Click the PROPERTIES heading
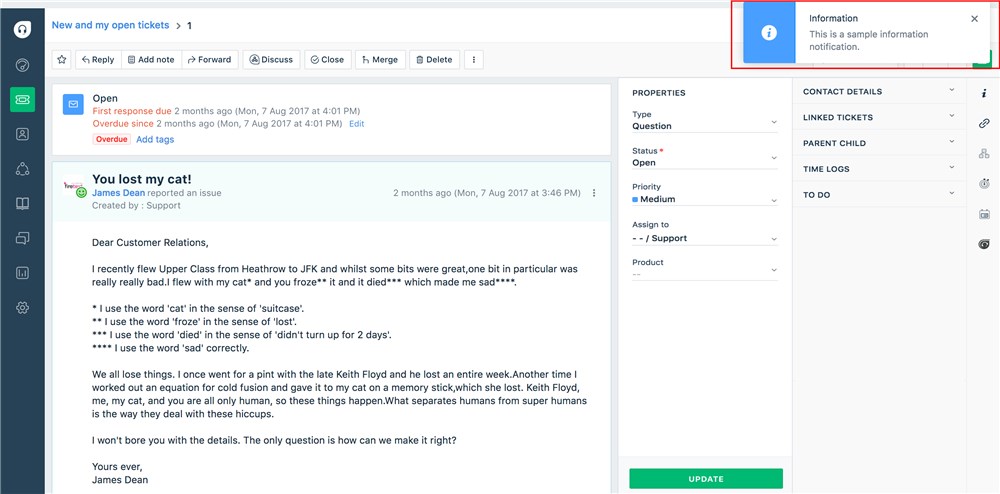 pos(659,93)
